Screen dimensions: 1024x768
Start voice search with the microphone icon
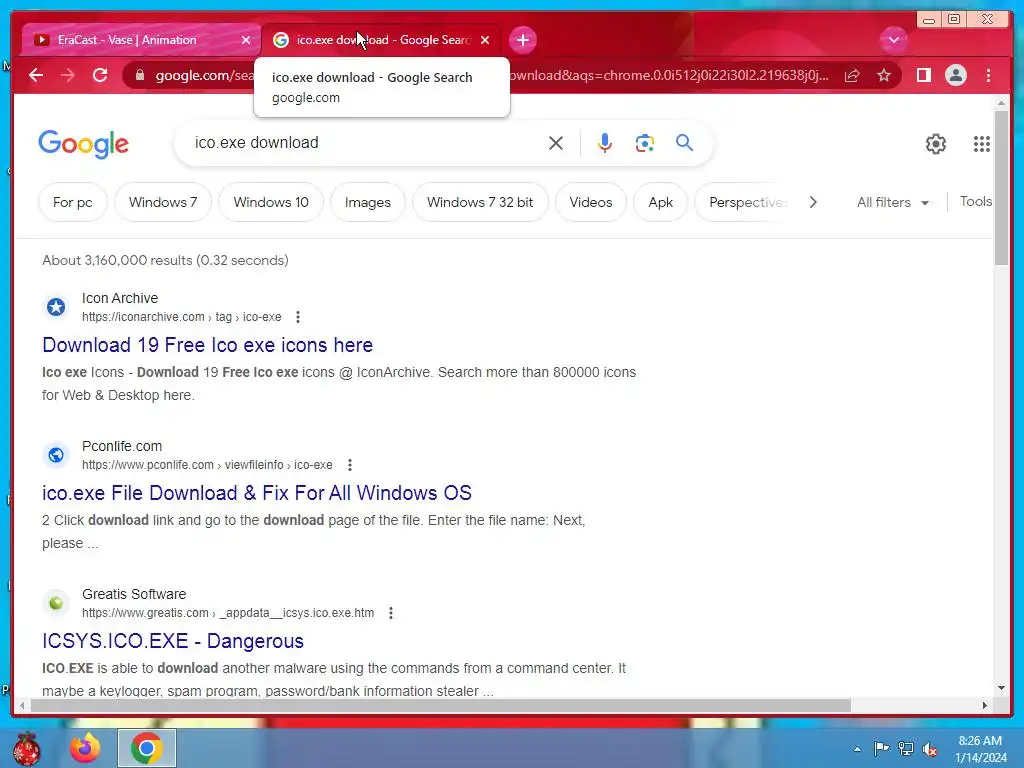(x=605, y=143)
